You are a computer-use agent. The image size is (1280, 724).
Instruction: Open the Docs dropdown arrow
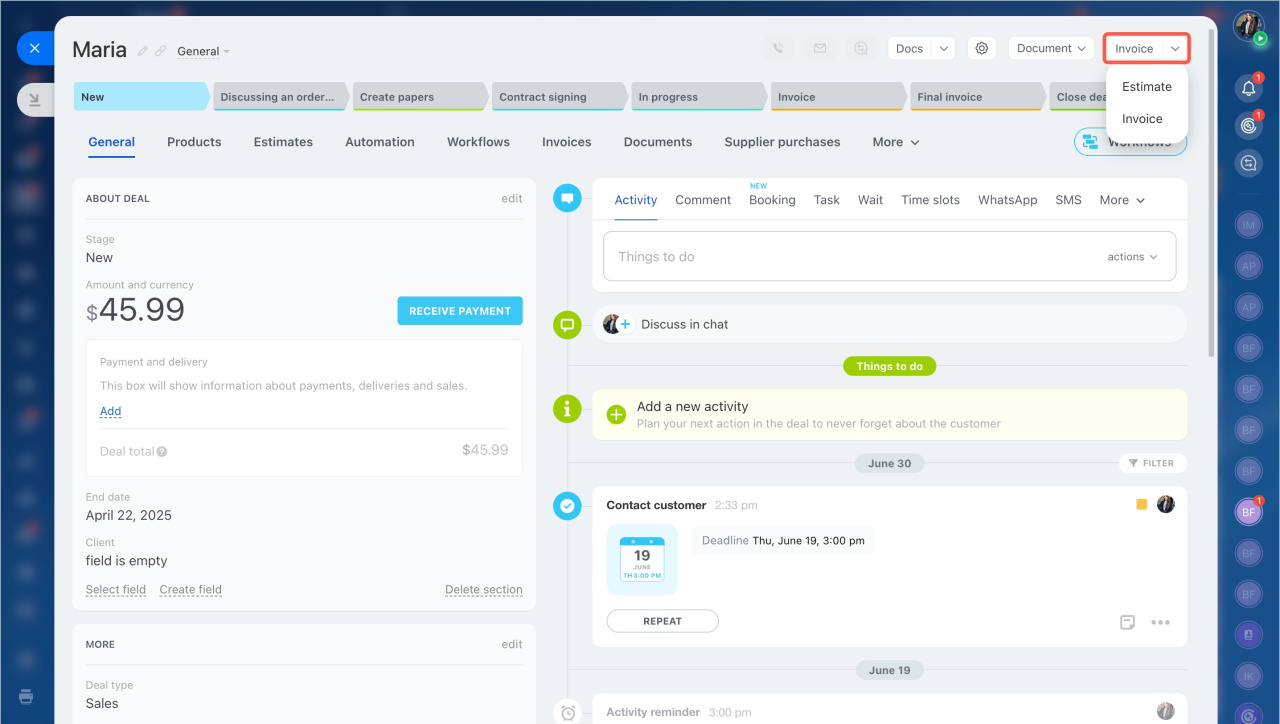coord(944,48)
